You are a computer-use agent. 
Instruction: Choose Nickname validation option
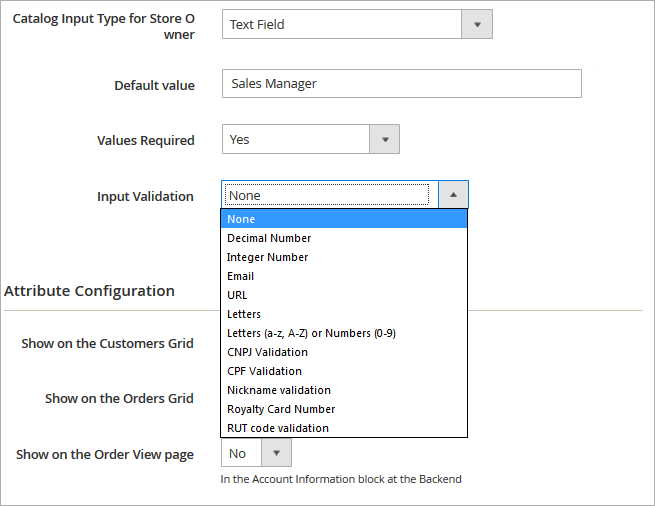[x=278, y=390]
